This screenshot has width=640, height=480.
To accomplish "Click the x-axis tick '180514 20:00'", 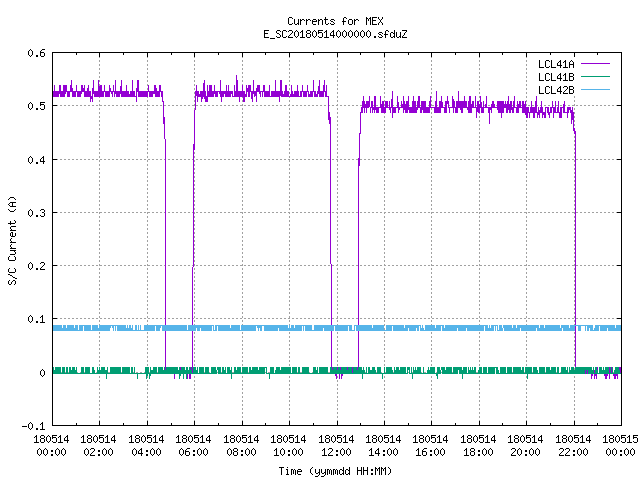I will 525,446.
